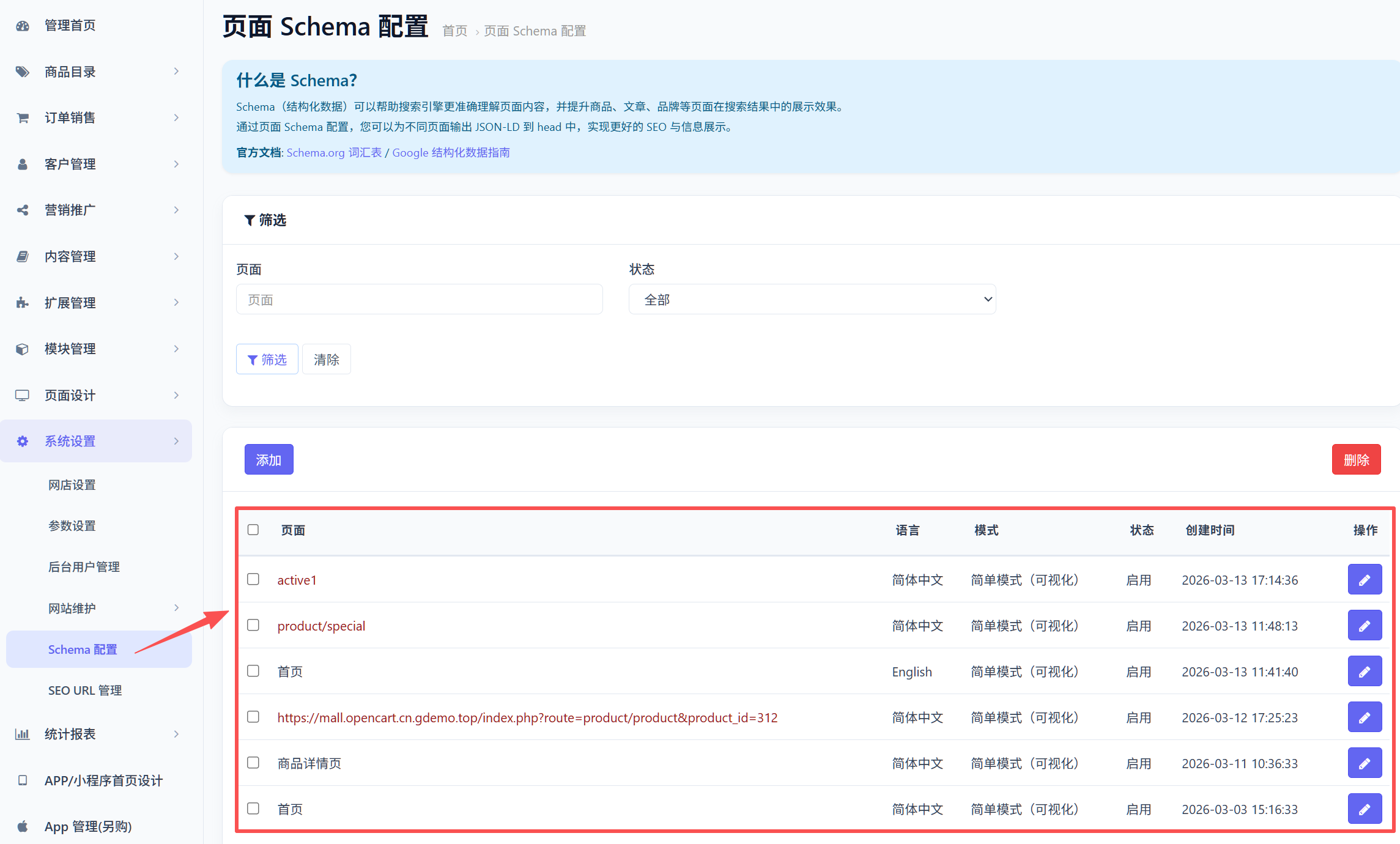Check the active1 row checkbox

(253, 579)
